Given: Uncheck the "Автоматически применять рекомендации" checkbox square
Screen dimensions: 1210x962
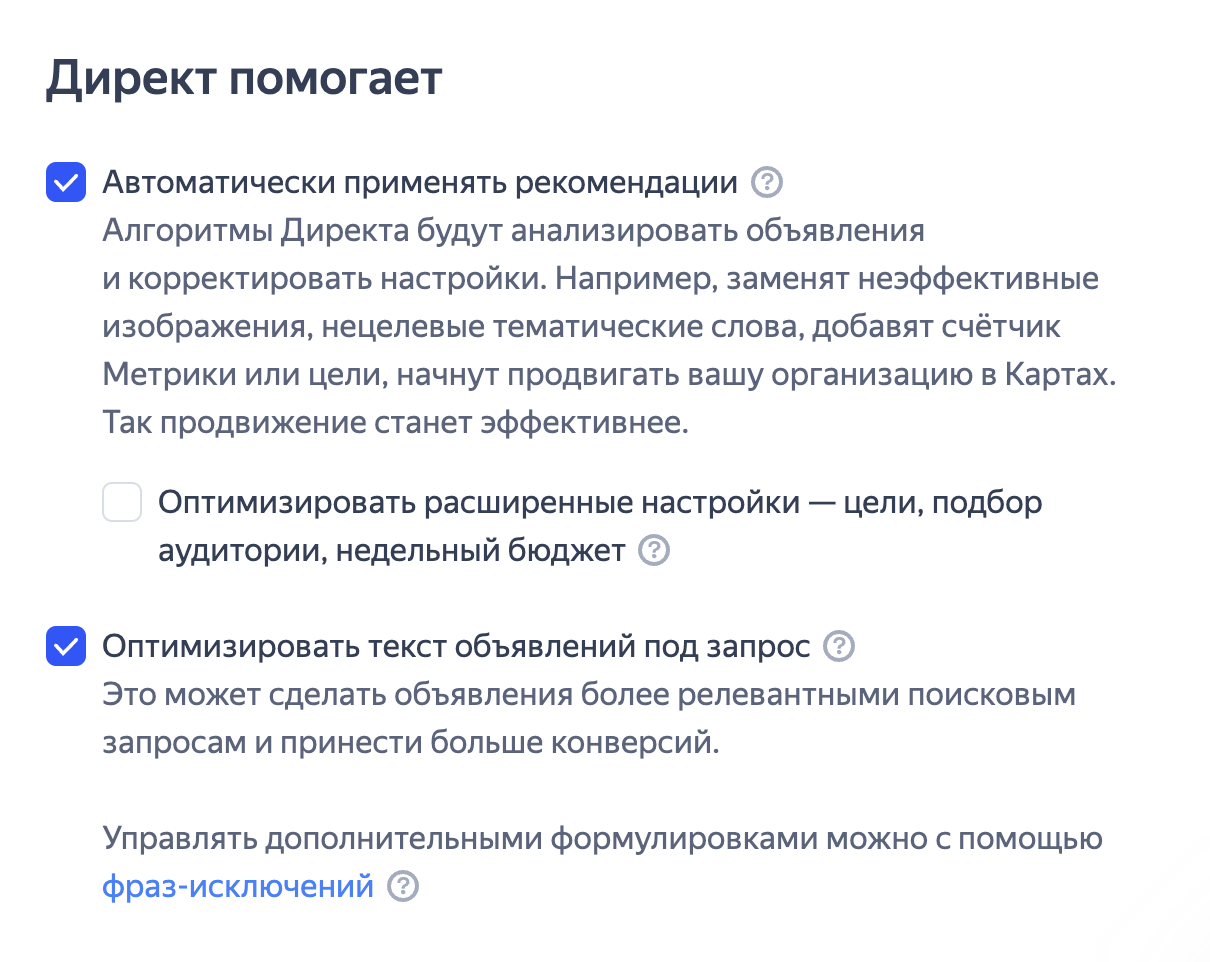Looking at the screenshot, I should (x=66, y=183).
